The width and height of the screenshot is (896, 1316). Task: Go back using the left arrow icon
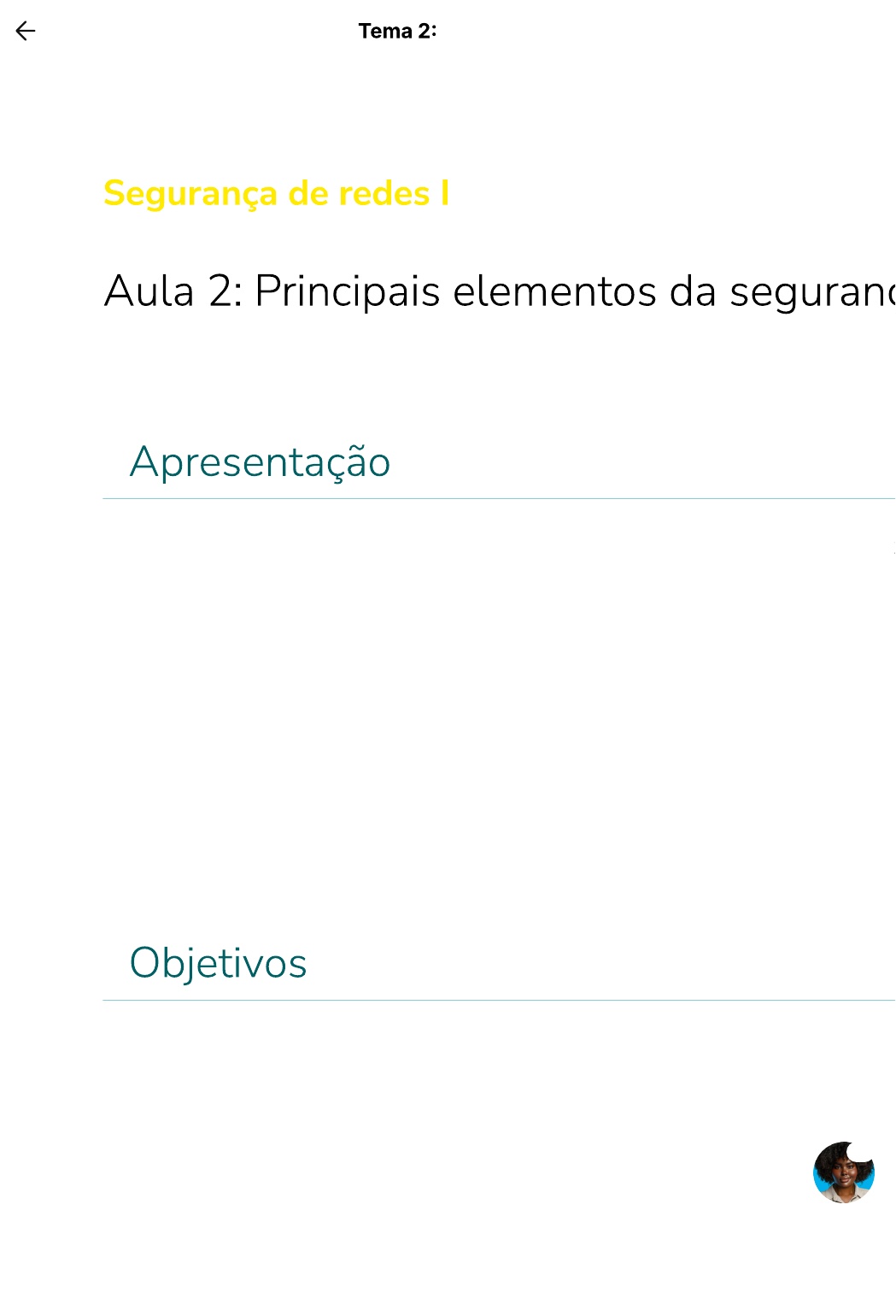pos(26,32)
